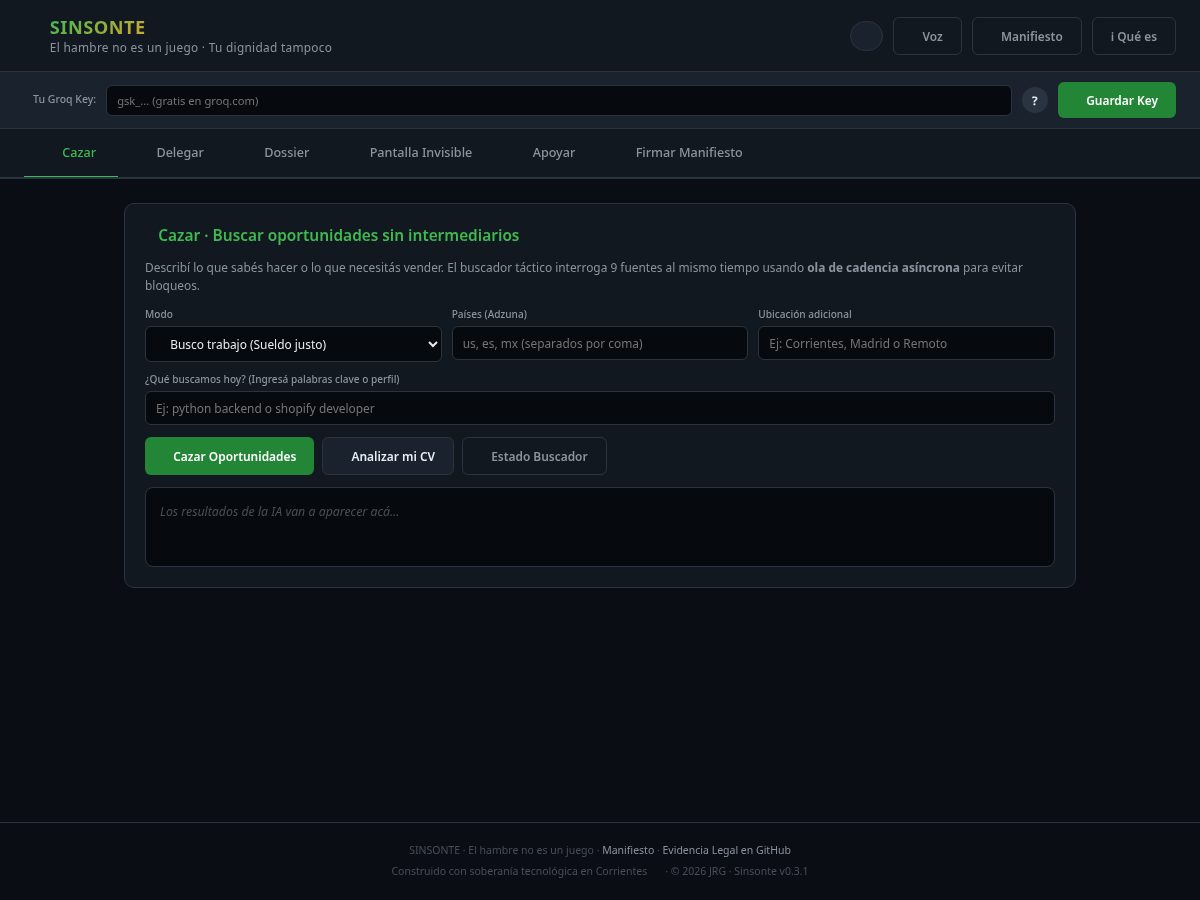The height and width of the screenshot is (900, 1200).
Task: Click the Voz button in the header
Action: (927, 36)
